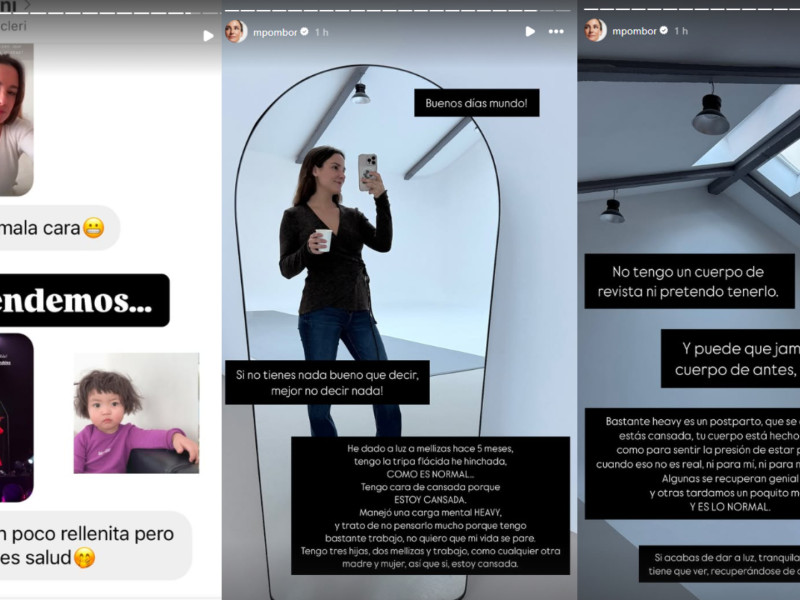This screenshot has width=800, height=600.
Task: Click the verified badge in the middle story header
Action: [x=306, y=32]
